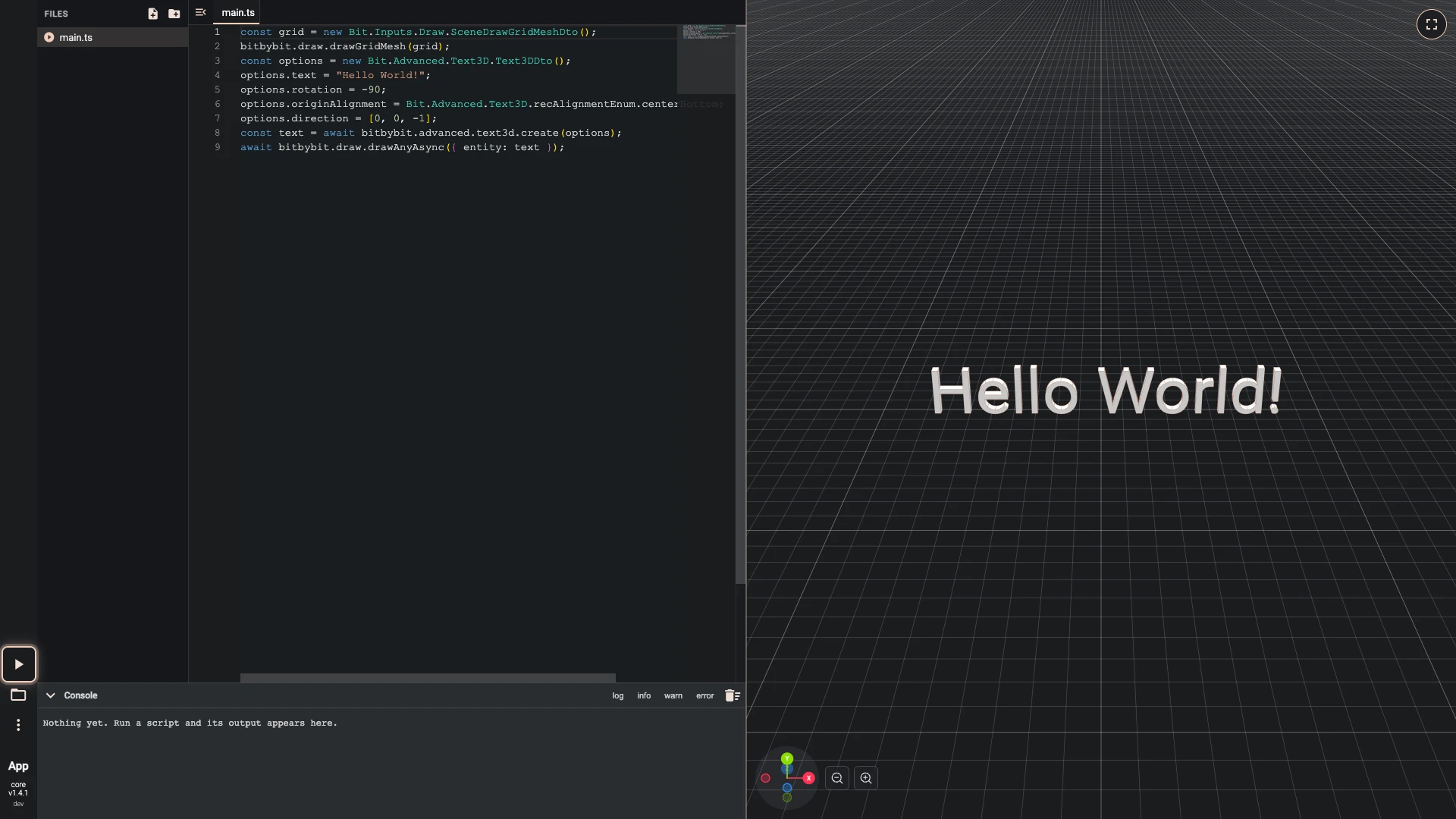Collapse the Console panel chevron

pos(51,695)
